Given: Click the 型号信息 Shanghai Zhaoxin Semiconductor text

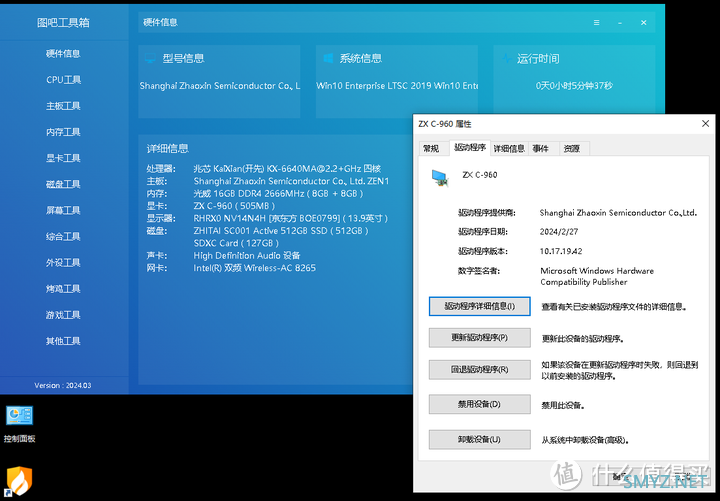Looking at the screenshot, I should [220, 85].
